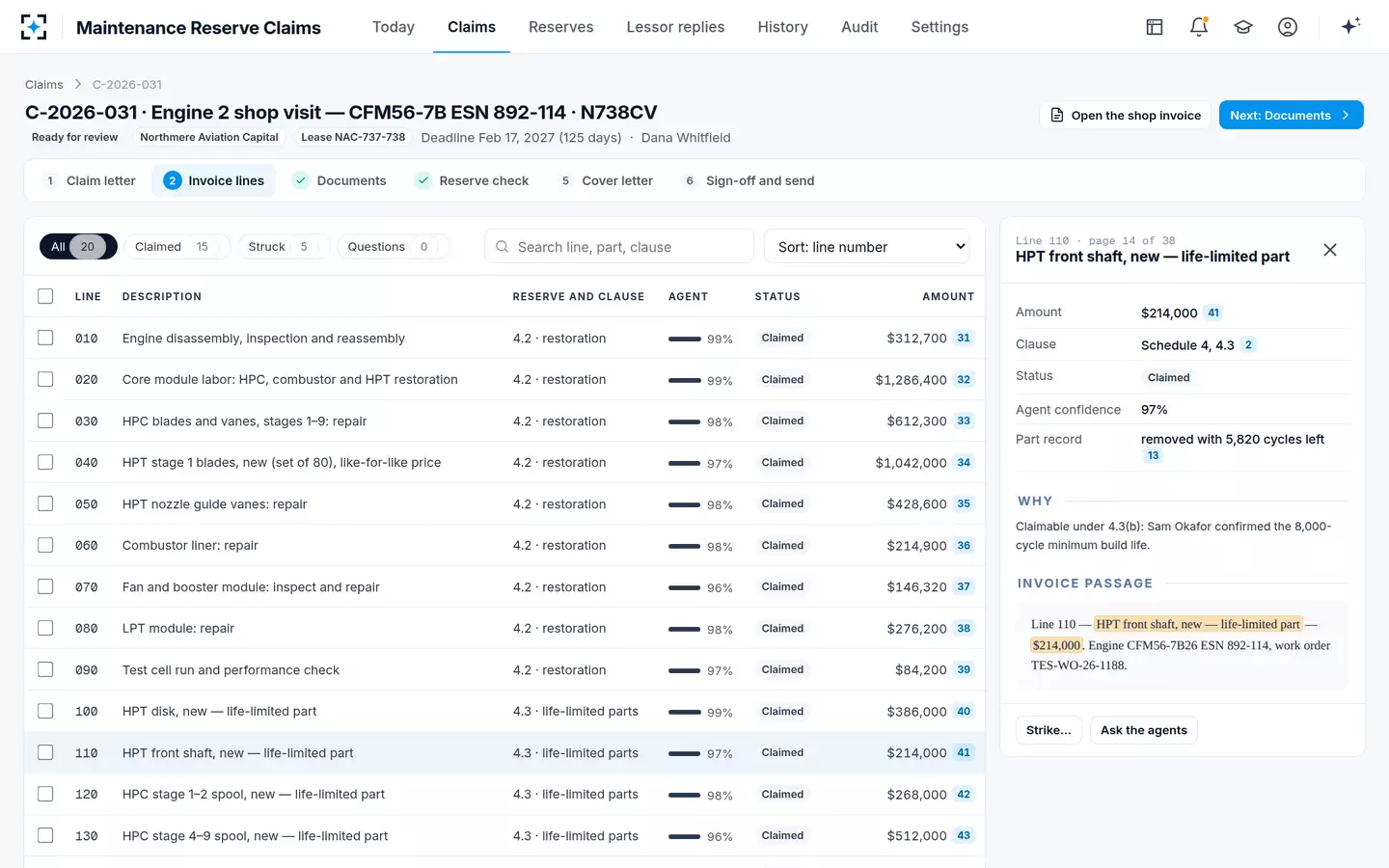Open the Strike... options button
The height and width of the screenshot is (868, 1389).
(1049, 730)
